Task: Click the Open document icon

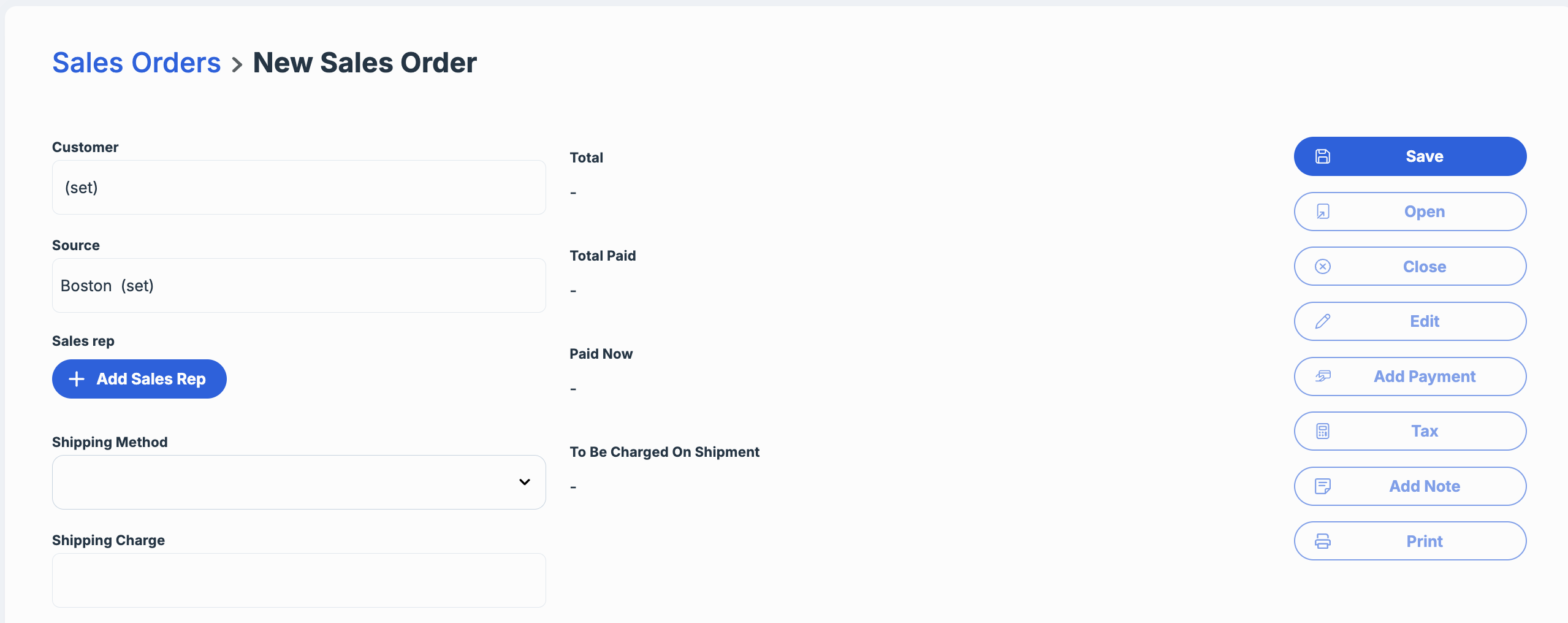Action: pyautogui.click(x=1323, y=212)
